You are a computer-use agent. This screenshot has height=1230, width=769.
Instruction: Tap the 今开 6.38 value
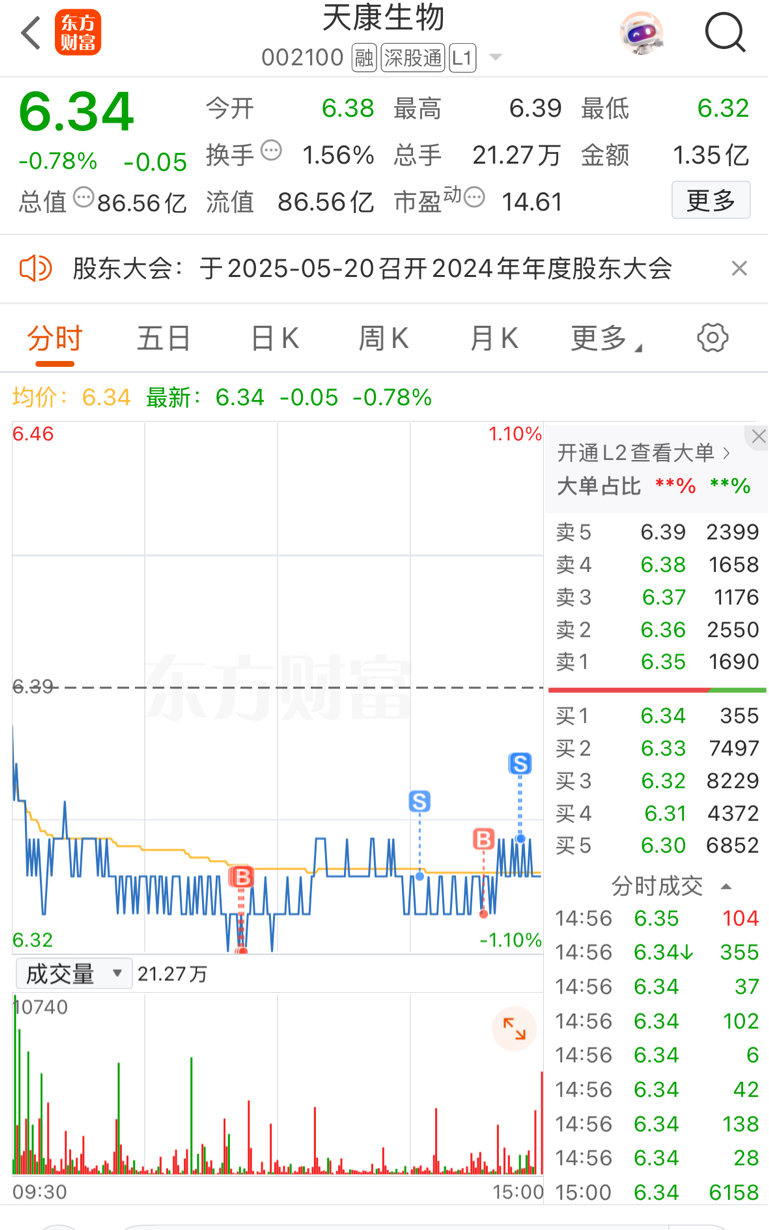[348, 108]
